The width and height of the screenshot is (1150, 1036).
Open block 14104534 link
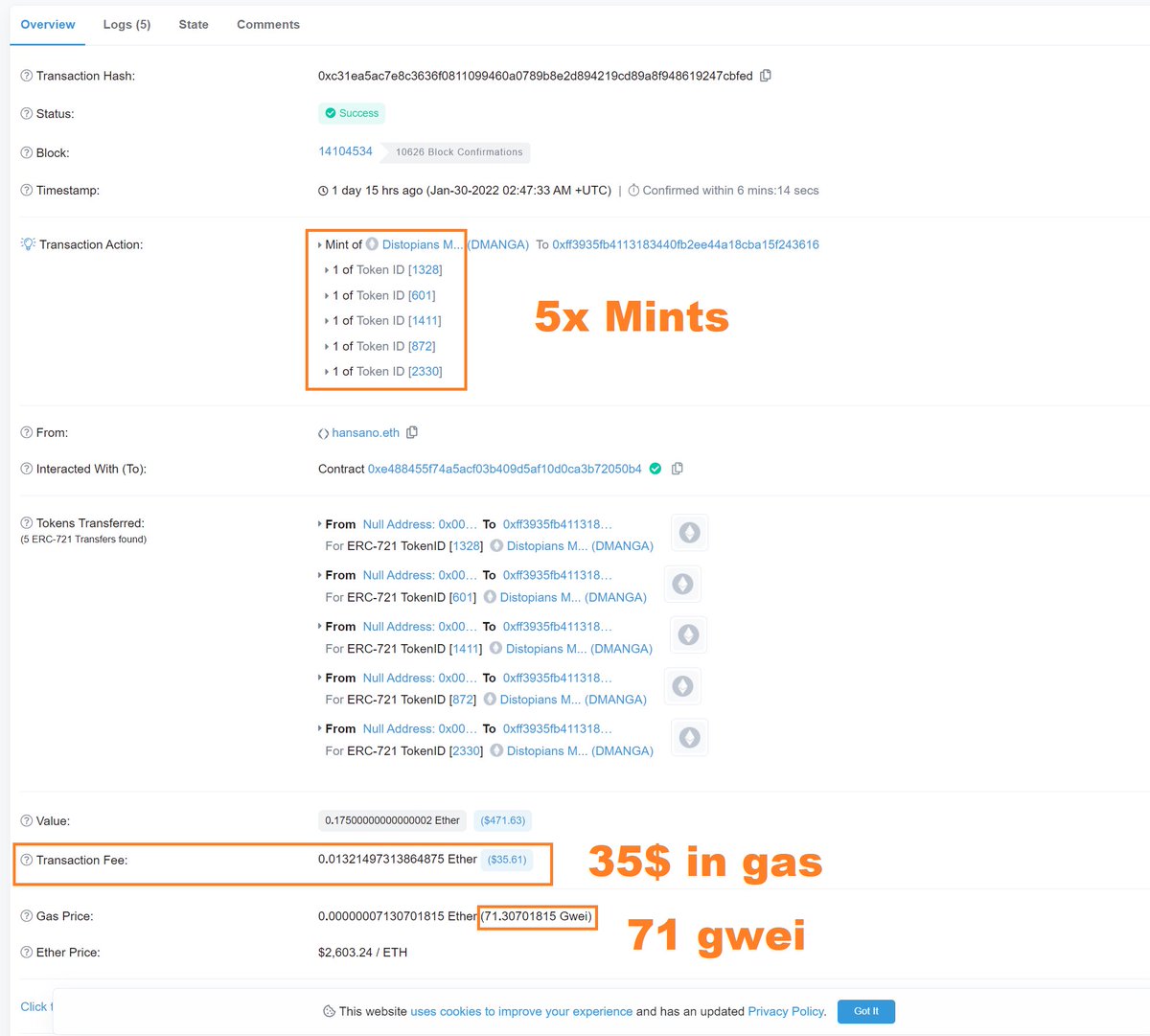coord(345,151)
